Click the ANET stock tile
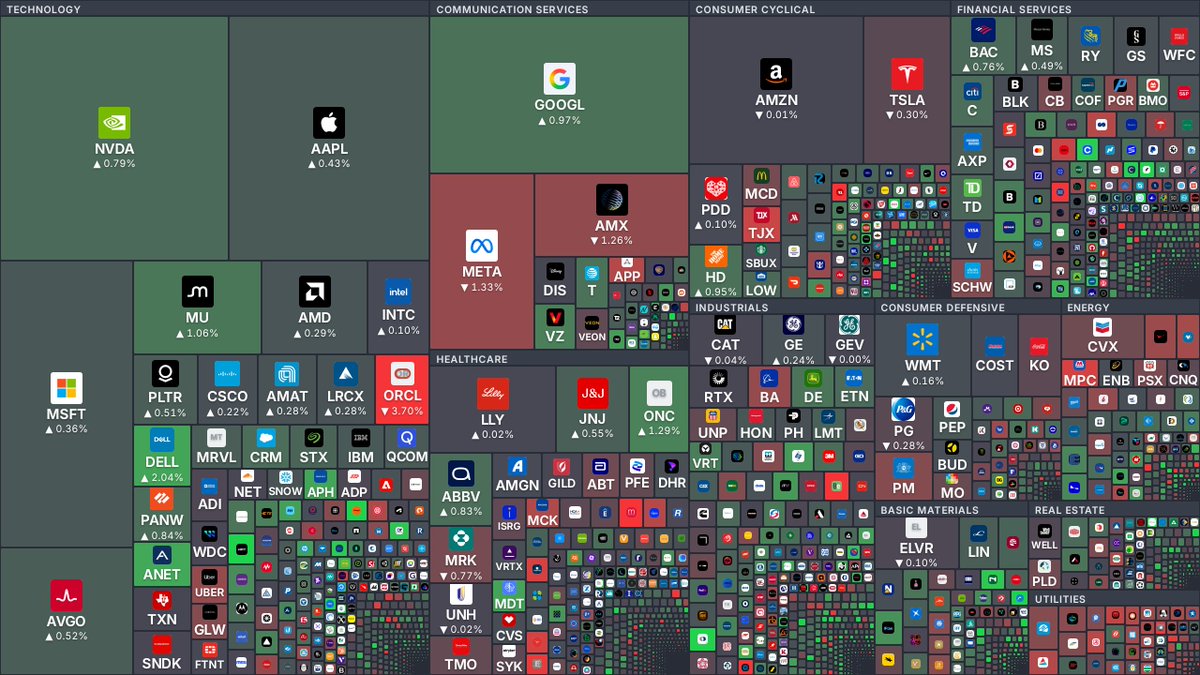Viewport: 1200px width, 675px height. point(162,565)
